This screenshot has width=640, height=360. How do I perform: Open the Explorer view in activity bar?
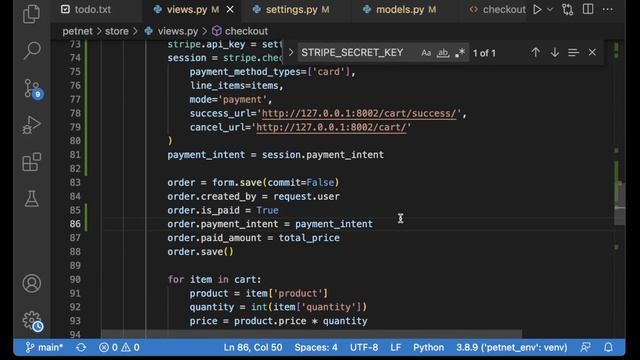(31, 14)
